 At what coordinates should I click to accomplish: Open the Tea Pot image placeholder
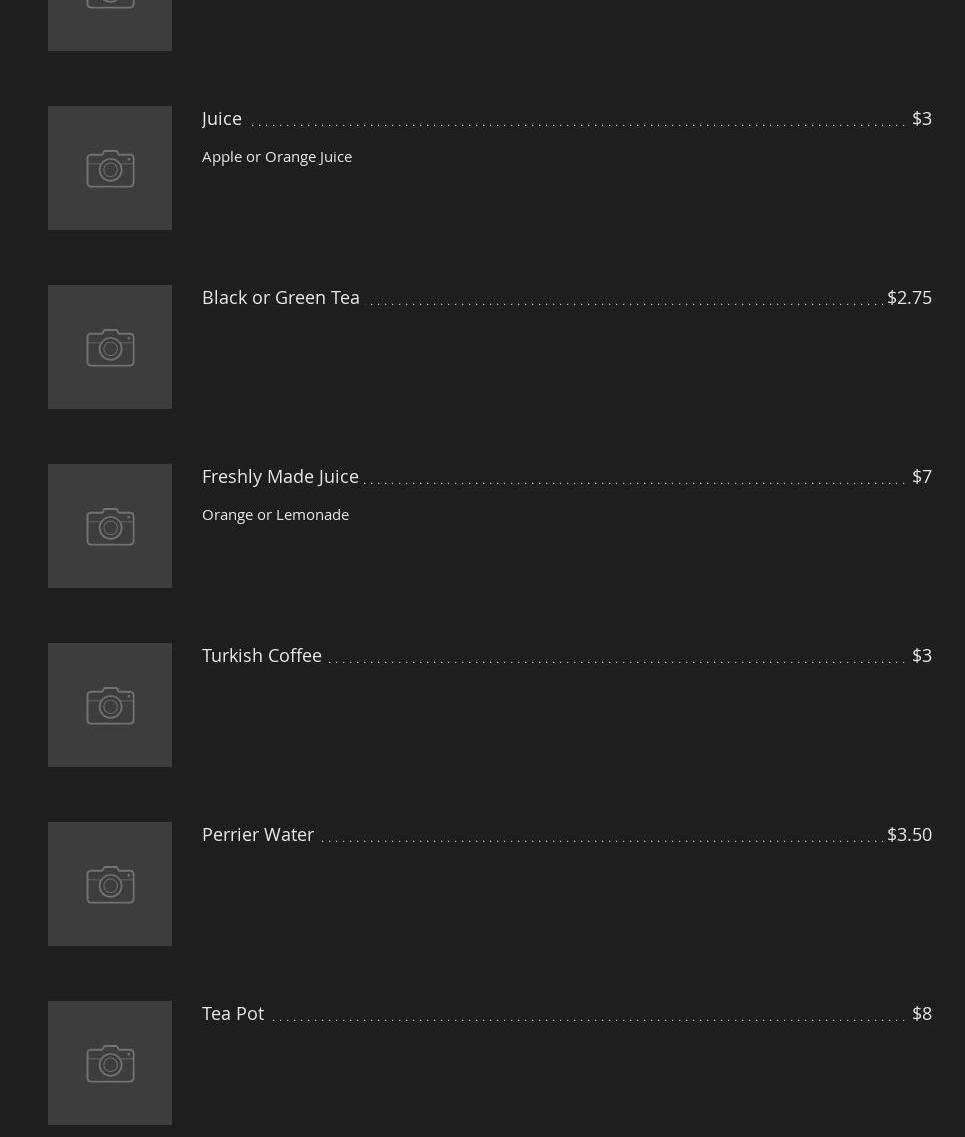110,1063
